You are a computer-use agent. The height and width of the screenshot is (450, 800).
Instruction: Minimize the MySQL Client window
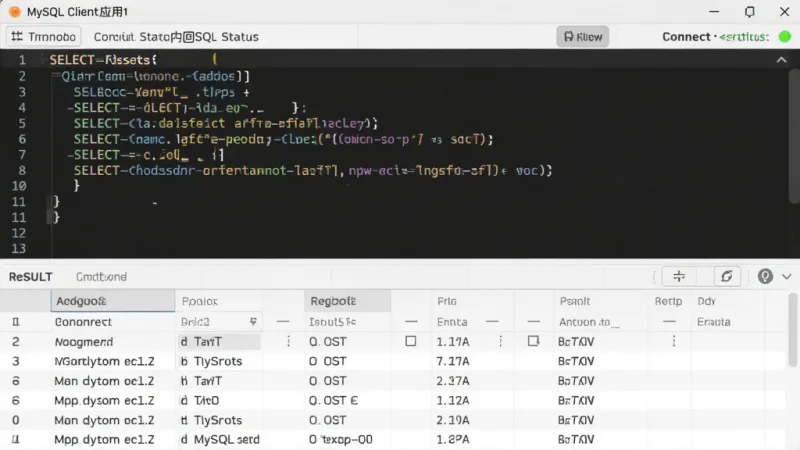click(714, 12)
